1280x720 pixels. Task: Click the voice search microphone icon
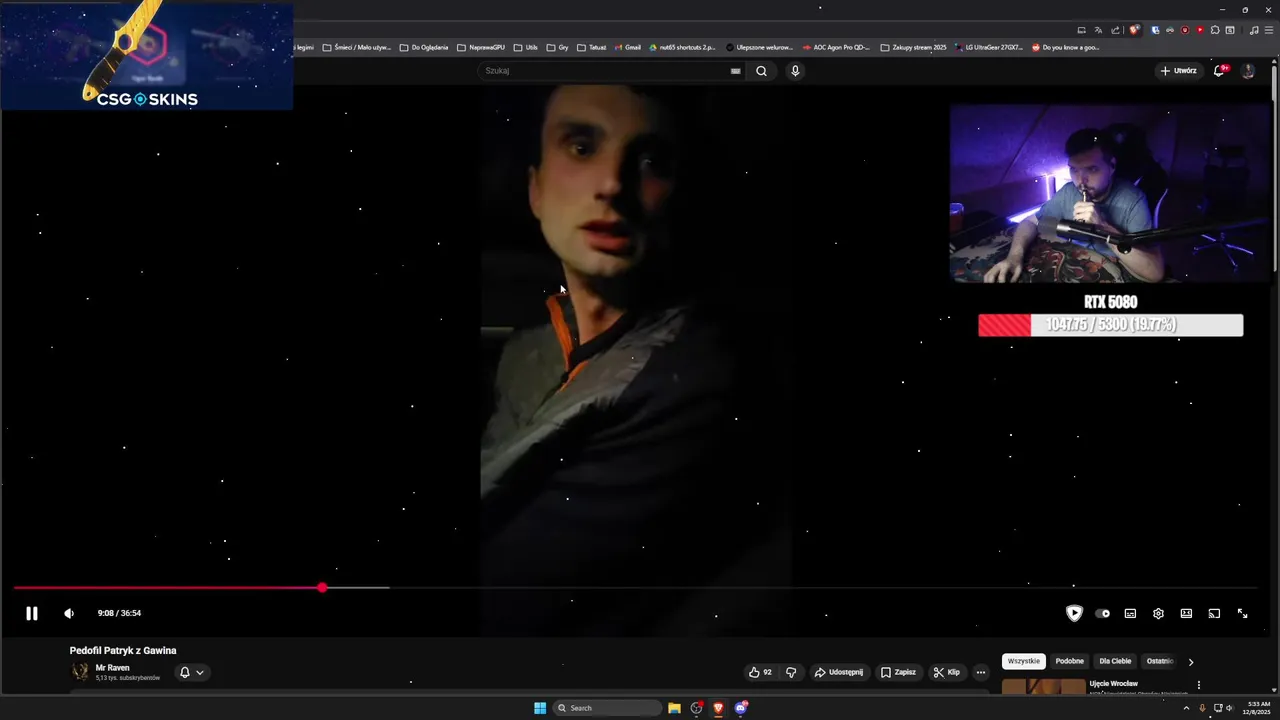tap(795, 71)
